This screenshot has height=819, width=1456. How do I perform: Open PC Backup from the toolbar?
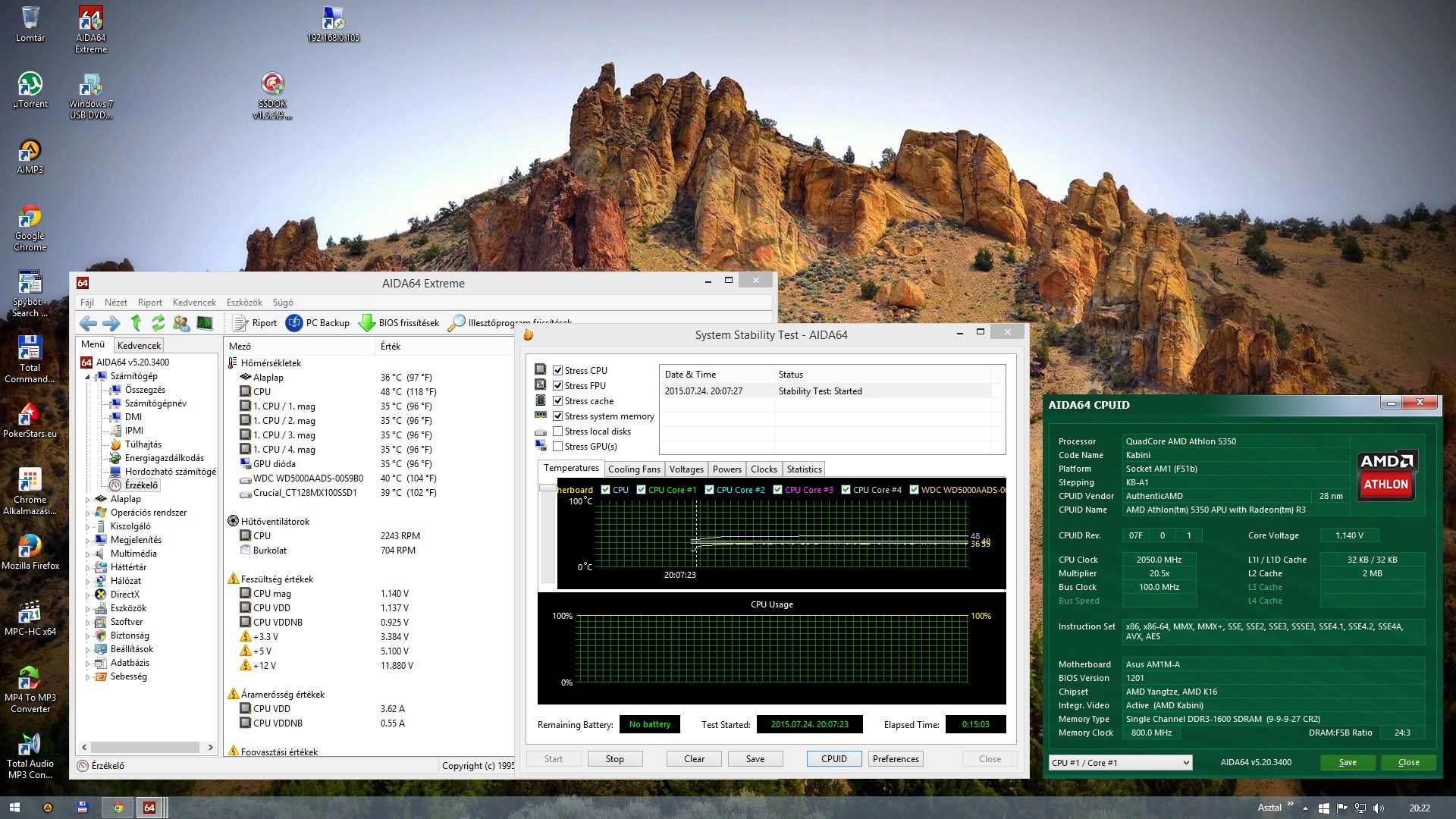[318, 323]
